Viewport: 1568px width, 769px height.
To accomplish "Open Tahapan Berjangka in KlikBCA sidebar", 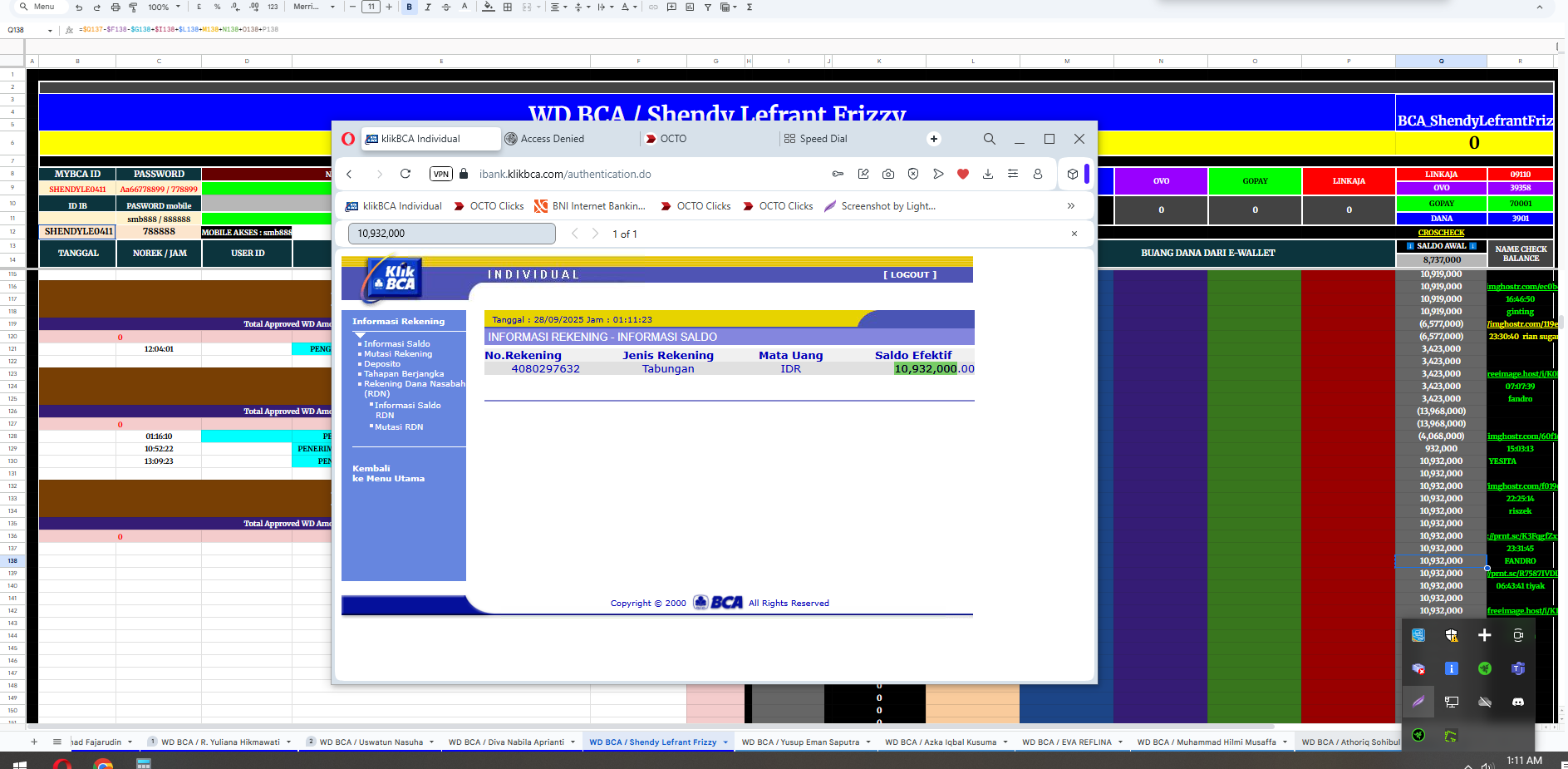I will [x=403, y=373].
